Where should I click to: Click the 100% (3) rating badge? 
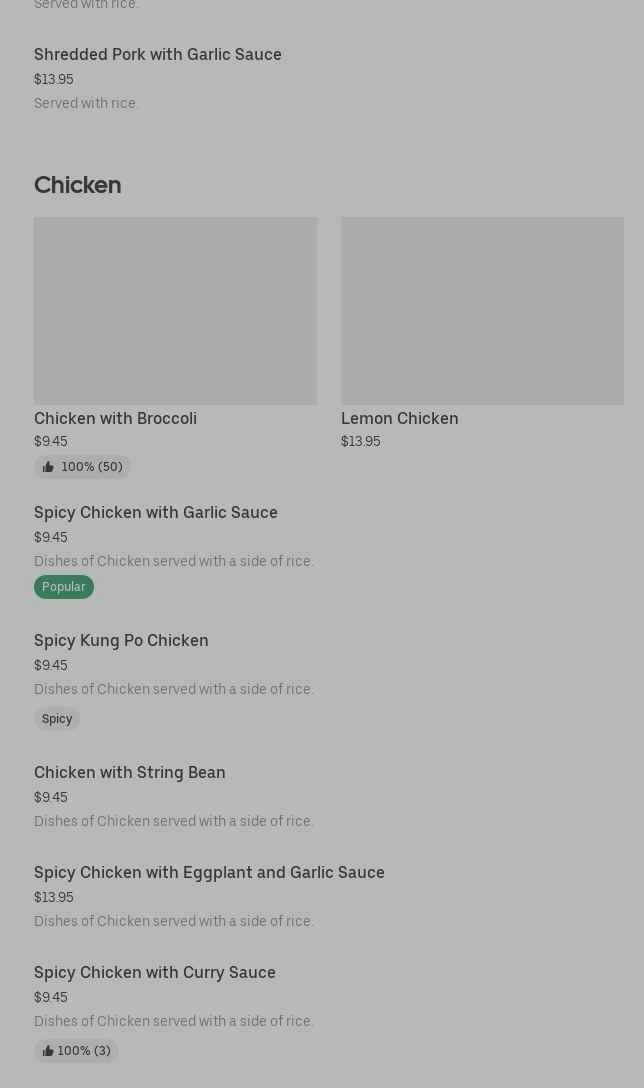pos(84,1051)
